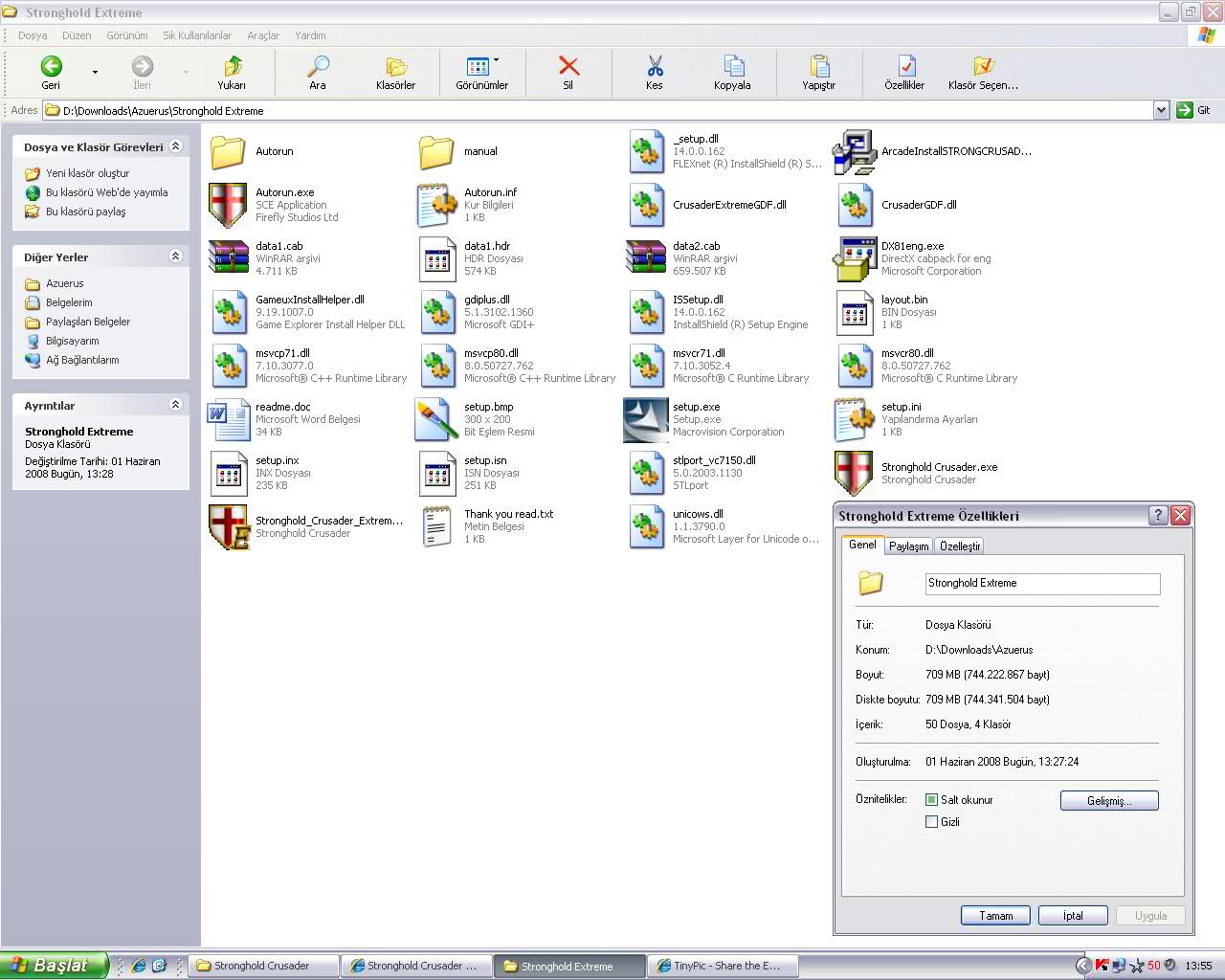Screen dimensions: 1225x980
Task: Open the Görünüm menu
Action: coord(126,35)
